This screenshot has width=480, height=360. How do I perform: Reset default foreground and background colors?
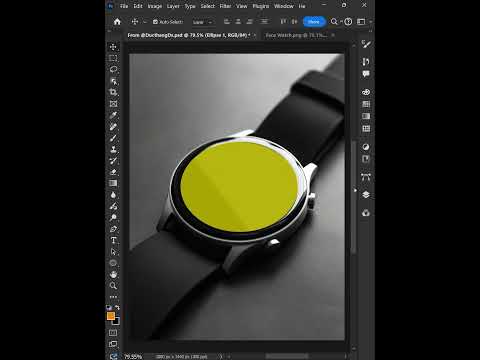(x=109, y=307)
